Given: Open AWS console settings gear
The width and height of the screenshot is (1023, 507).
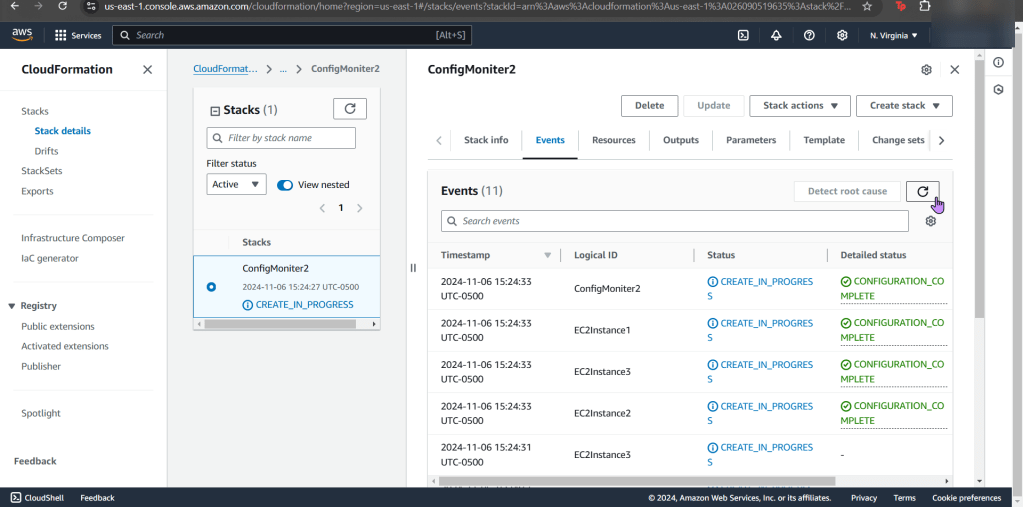Looking at the screenshot, I should pyautogui.click(x=842, y=35).
